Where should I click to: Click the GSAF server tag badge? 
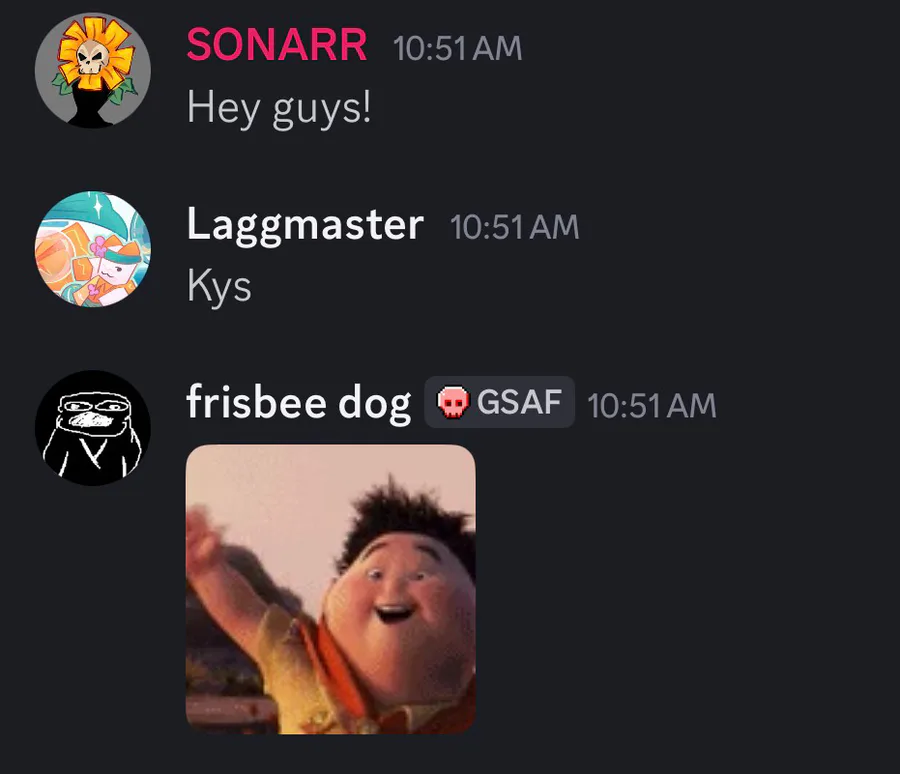coord(499,402)
